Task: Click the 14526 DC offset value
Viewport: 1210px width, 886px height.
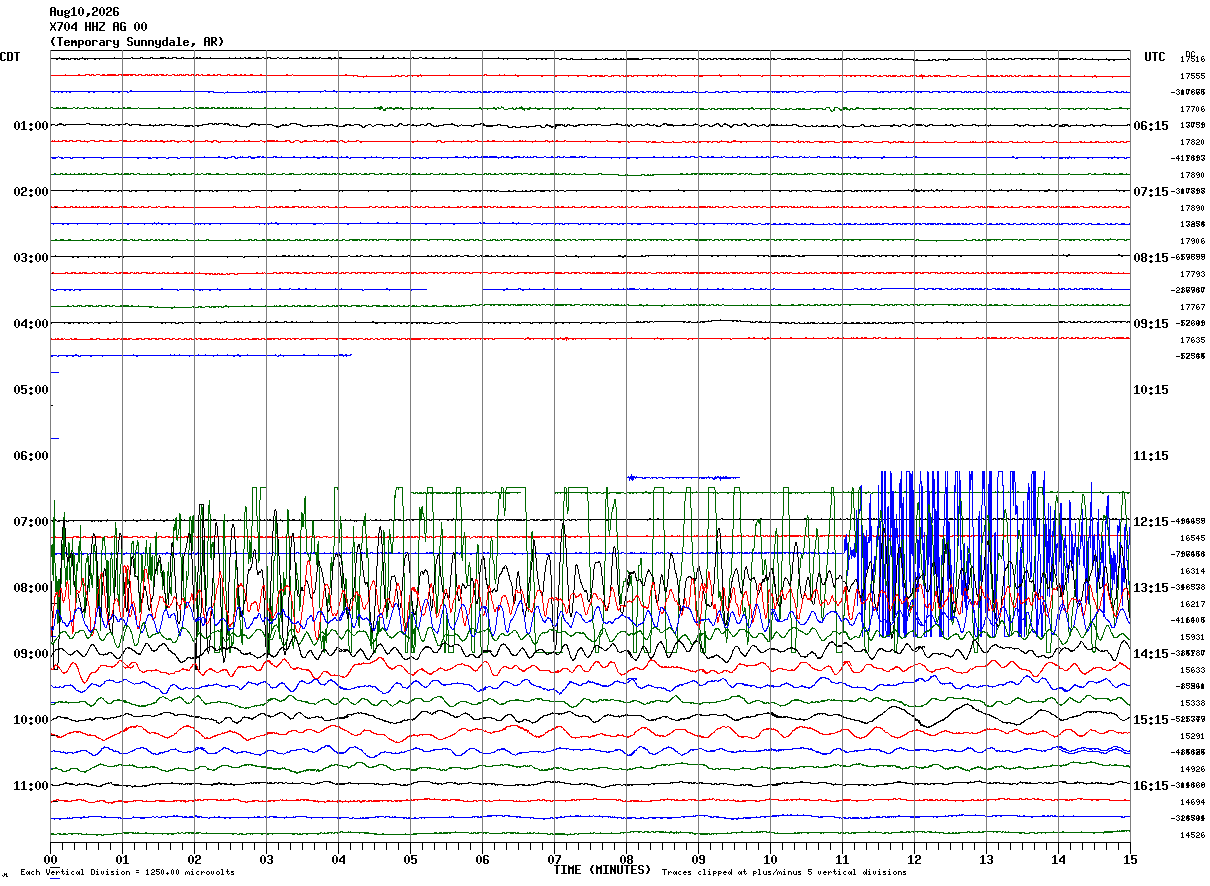Action: point(1192,835)
